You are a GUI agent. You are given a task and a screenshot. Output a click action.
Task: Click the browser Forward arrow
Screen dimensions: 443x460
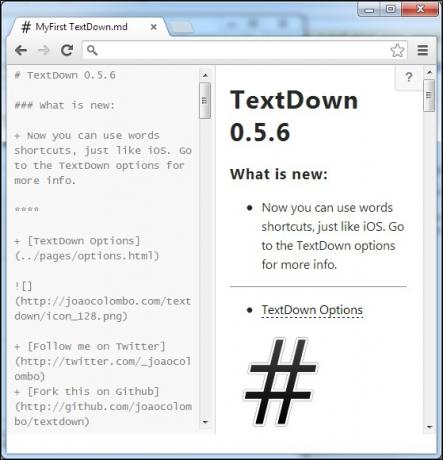click(x=44, y=50)
